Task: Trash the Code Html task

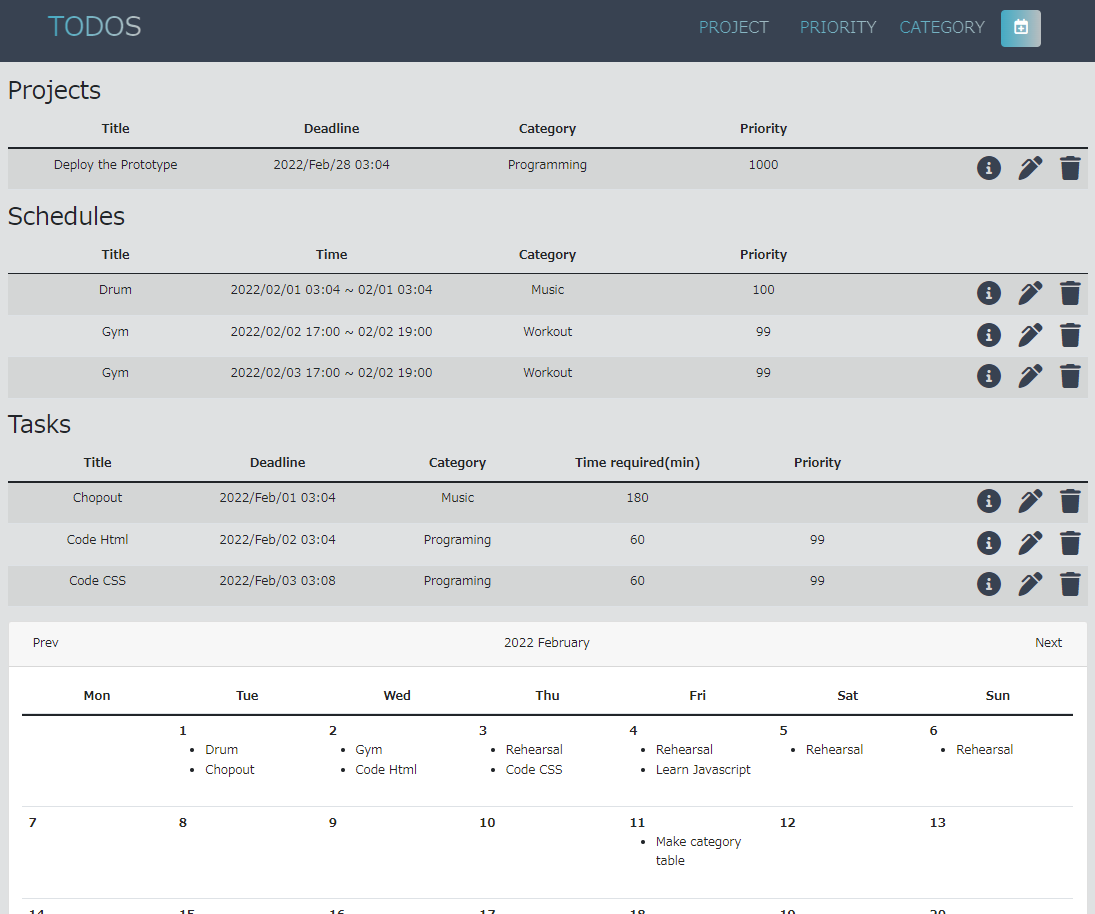Action: click(1070, 543)
